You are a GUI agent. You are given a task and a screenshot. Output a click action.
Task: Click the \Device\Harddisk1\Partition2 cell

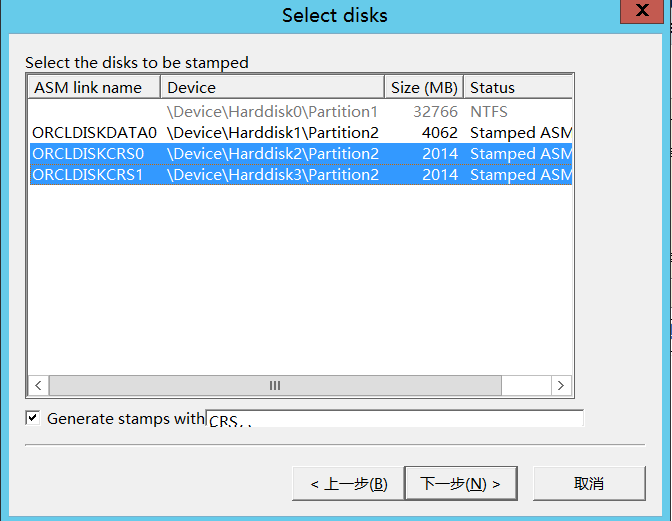[273, 133]
